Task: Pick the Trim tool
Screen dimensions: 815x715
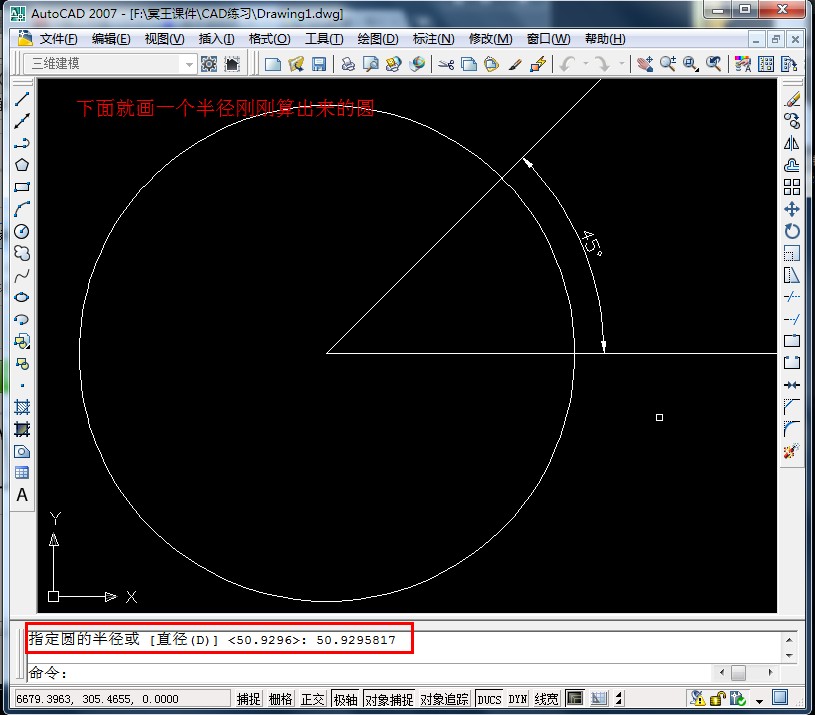Action: coord(792,297)
